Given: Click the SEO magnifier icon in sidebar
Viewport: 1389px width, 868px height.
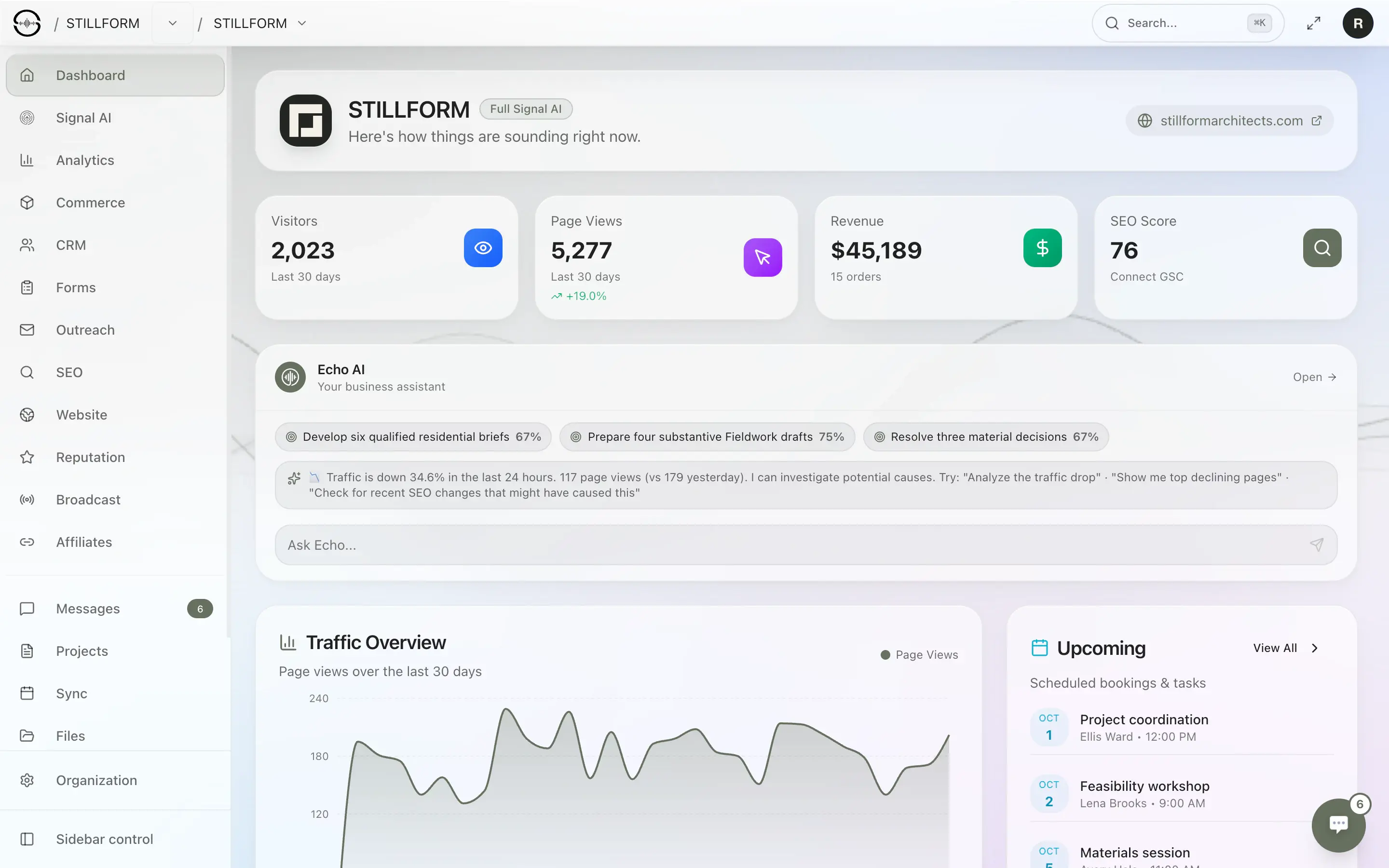Looking at the screenshot, I should (x=27, y=373).
